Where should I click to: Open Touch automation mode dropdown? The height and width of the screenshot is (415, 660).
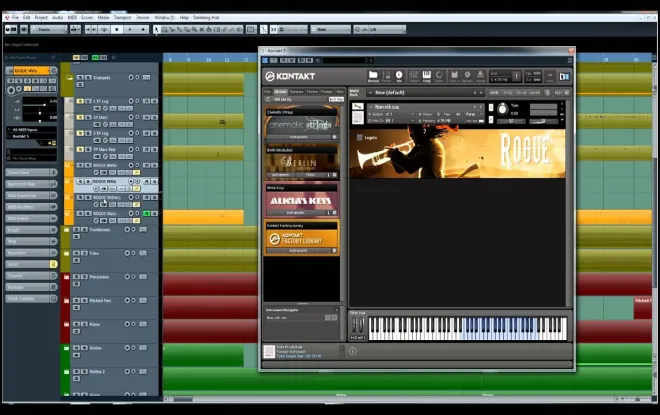coord(49,29)
